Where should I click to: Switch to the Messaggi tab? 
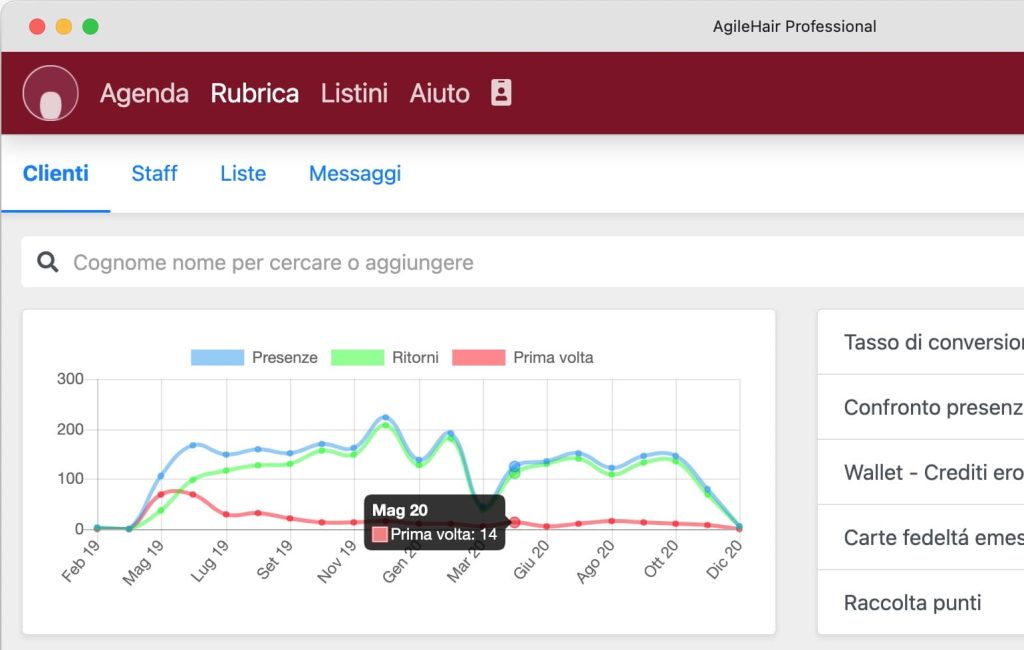[x=355, y=173]
